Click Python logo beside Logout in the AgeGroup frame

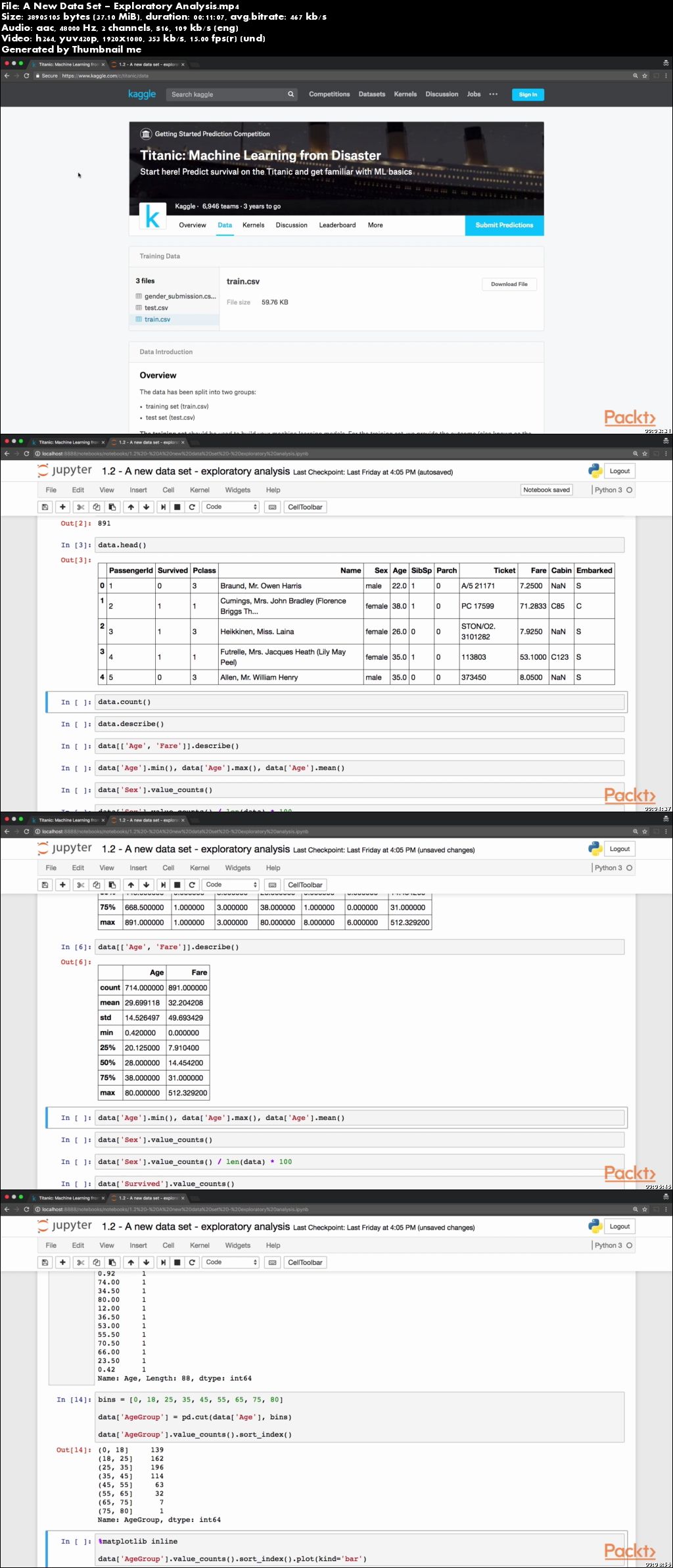[x=595, y=1226]
